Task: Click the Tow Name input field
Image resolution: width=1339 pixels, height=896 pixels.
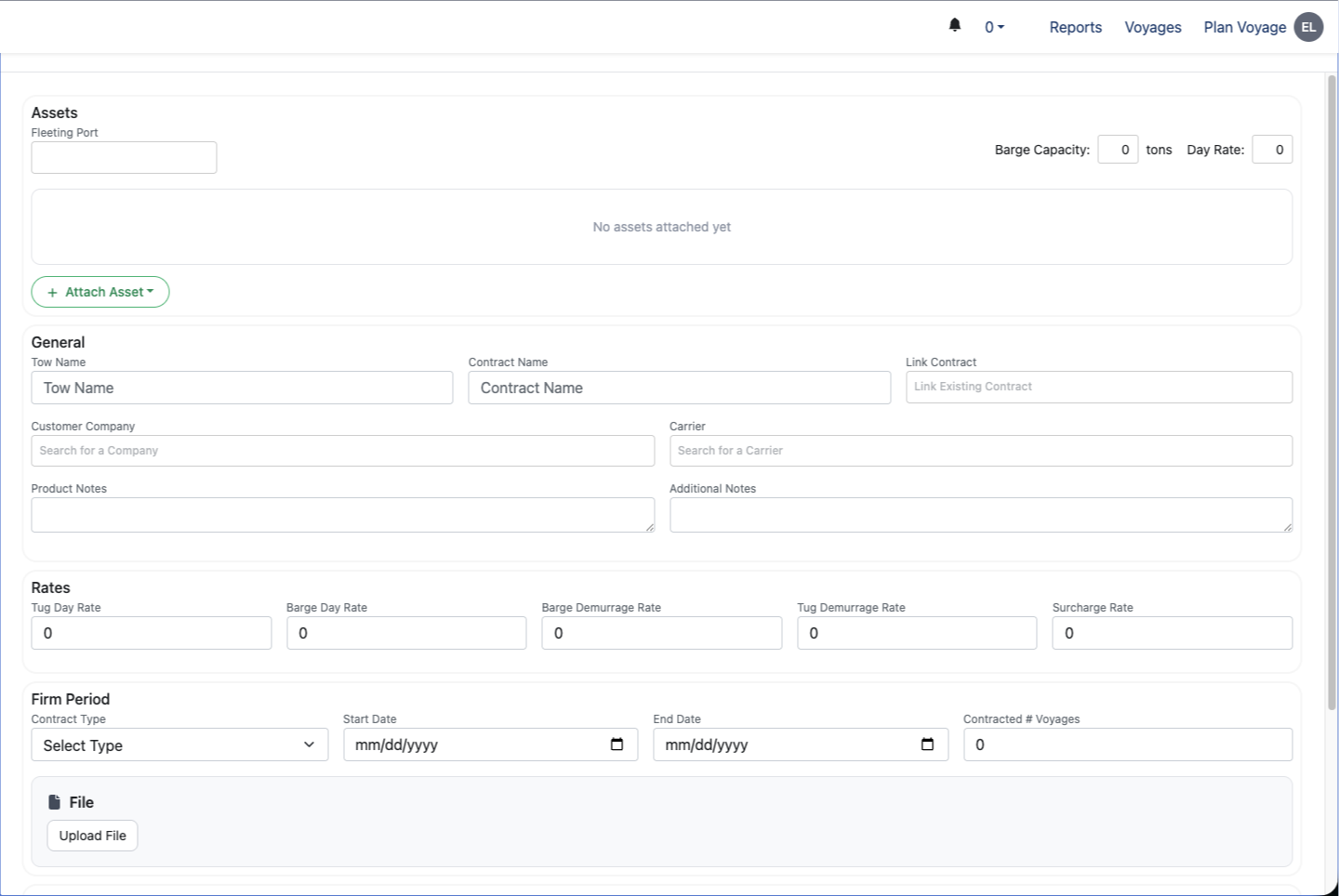Action: [242, 388]
